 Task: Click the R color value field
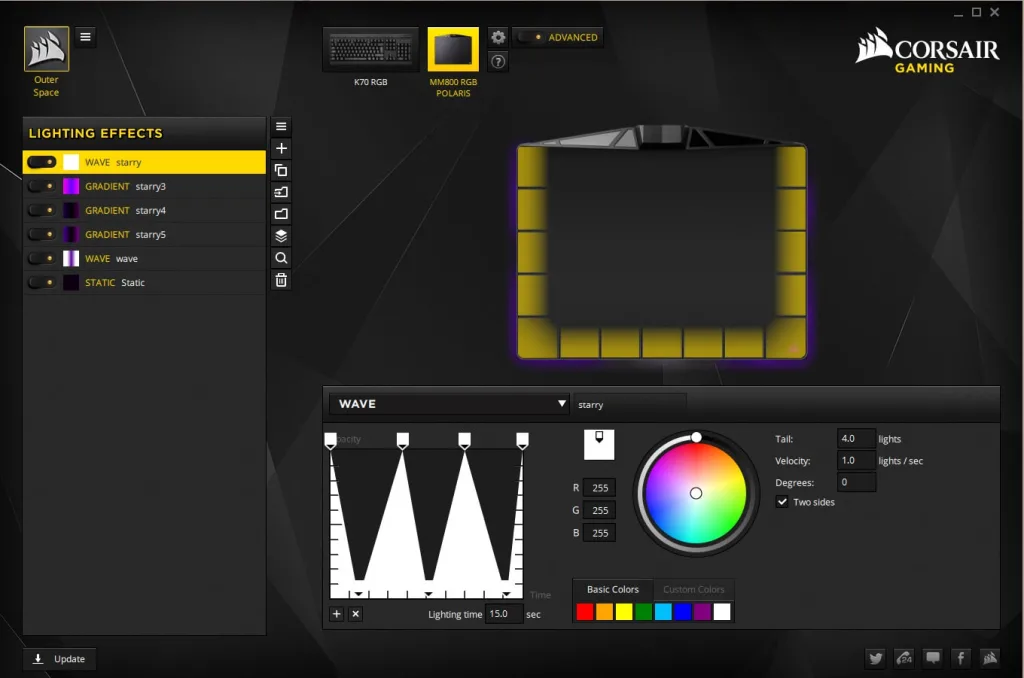click(600, 487)
